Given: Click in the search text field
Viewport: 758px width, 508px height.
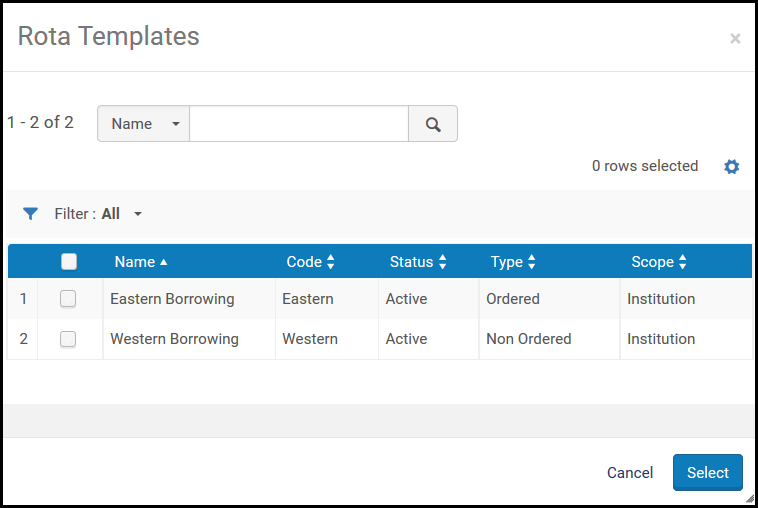Looking at the screenshot, I should pyautogui.click(x=298, y=124).
